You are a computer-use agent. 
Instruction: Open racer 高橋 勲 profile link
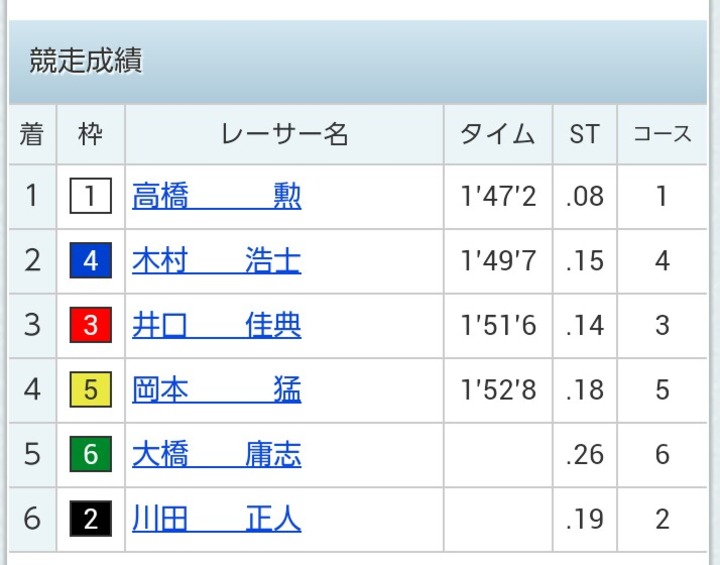pyautogui.click(x=216, y=196)
